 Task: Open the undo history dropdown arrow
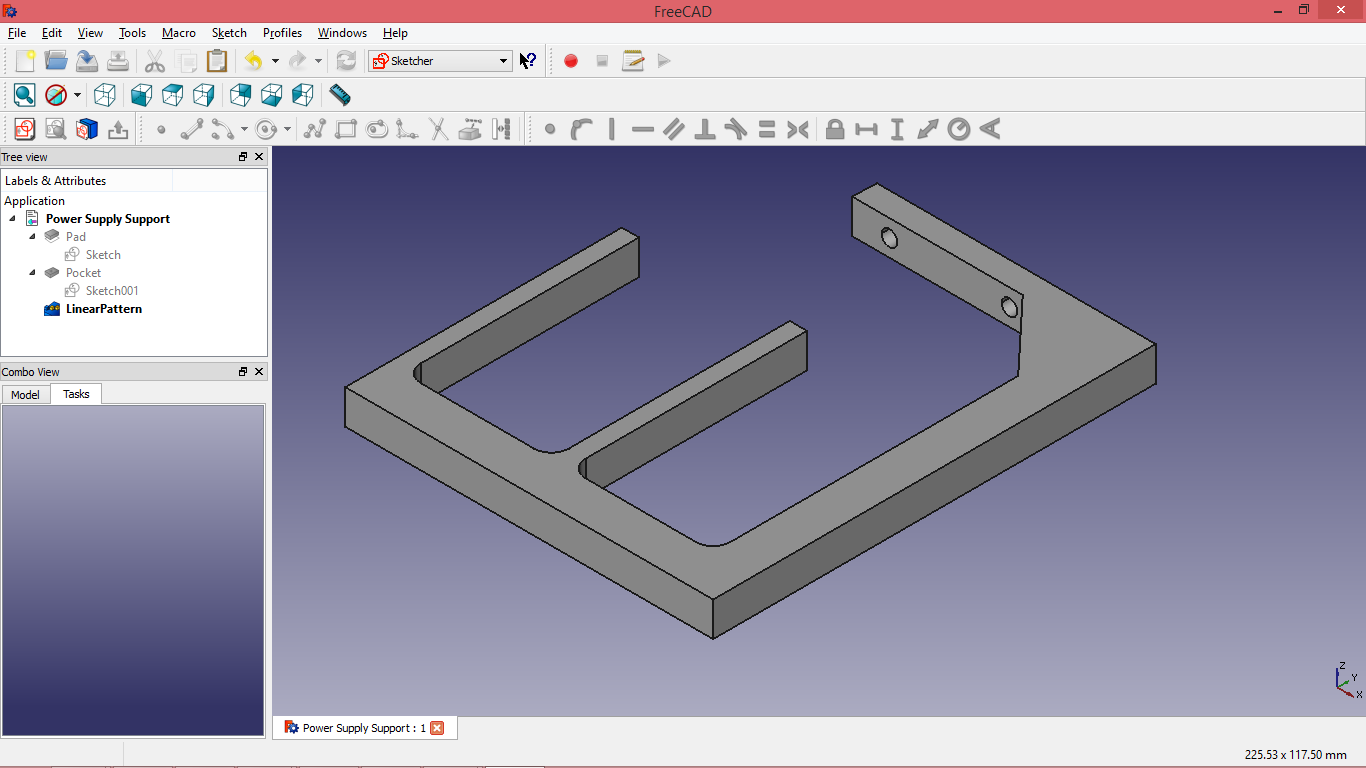(275, 62)
